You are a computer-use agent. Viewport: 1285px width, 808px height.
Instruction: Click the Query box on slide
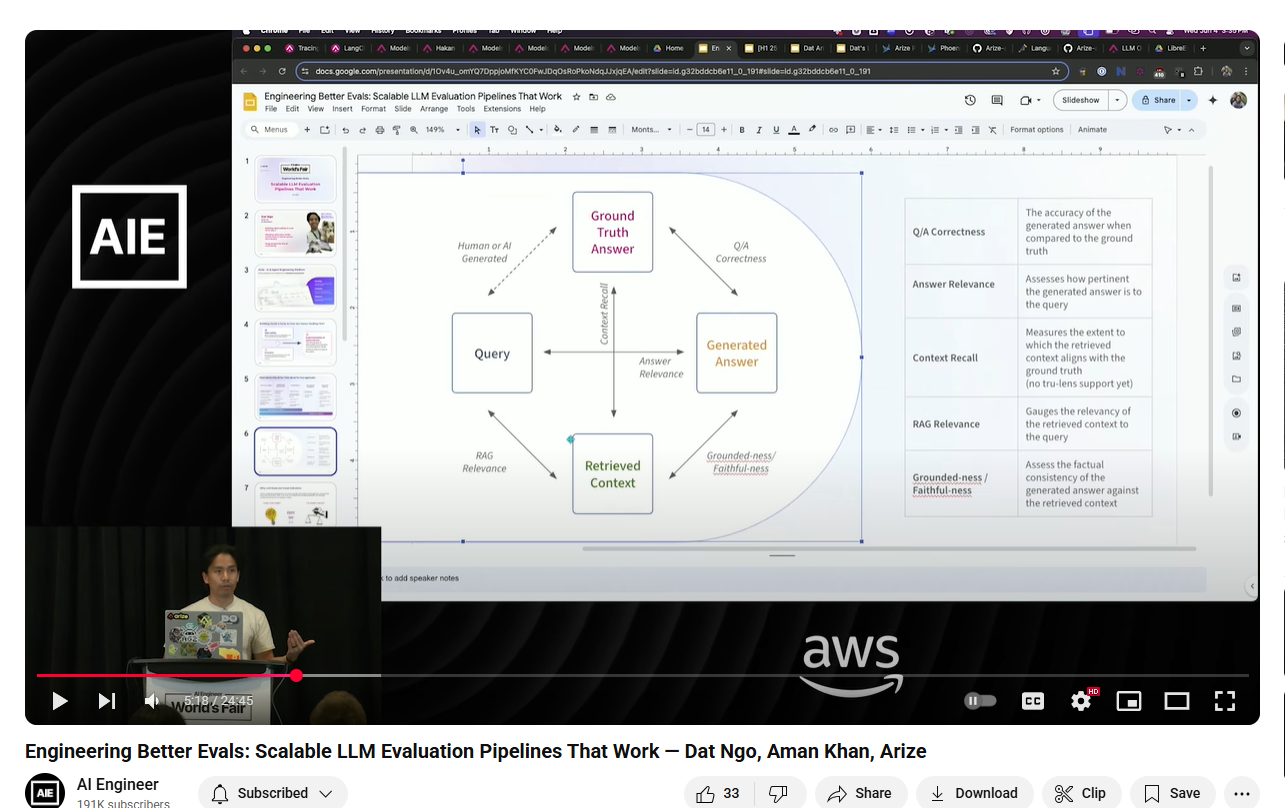(492, 353)
